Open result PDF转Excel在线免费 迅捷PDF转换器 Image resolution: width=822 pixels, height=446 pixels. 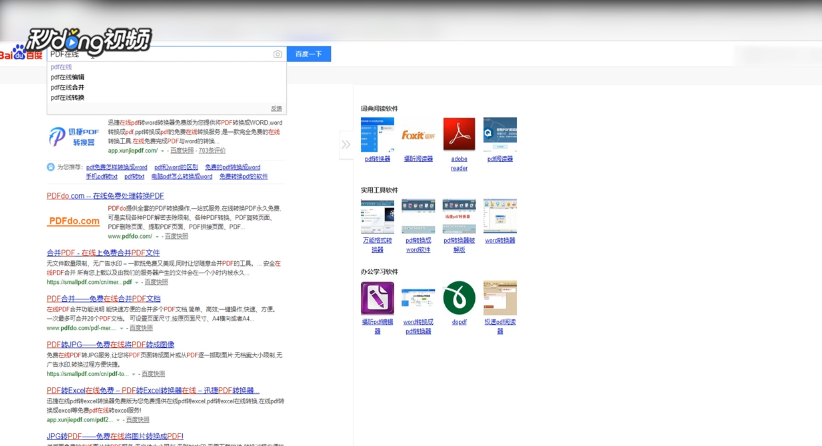(153, 390)
